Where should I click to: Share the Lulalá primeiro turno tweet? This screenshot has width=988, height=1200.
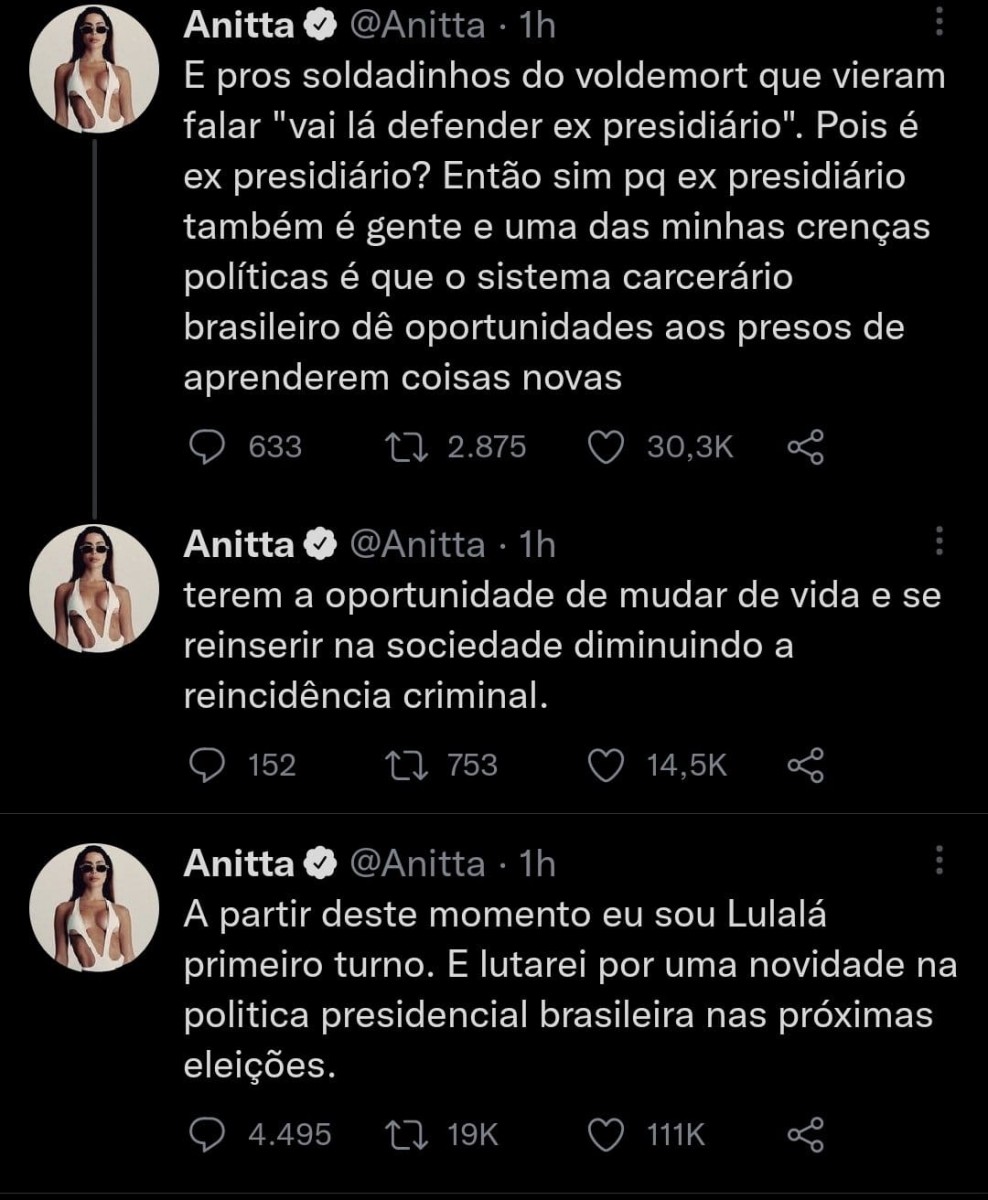[805, 1134]
